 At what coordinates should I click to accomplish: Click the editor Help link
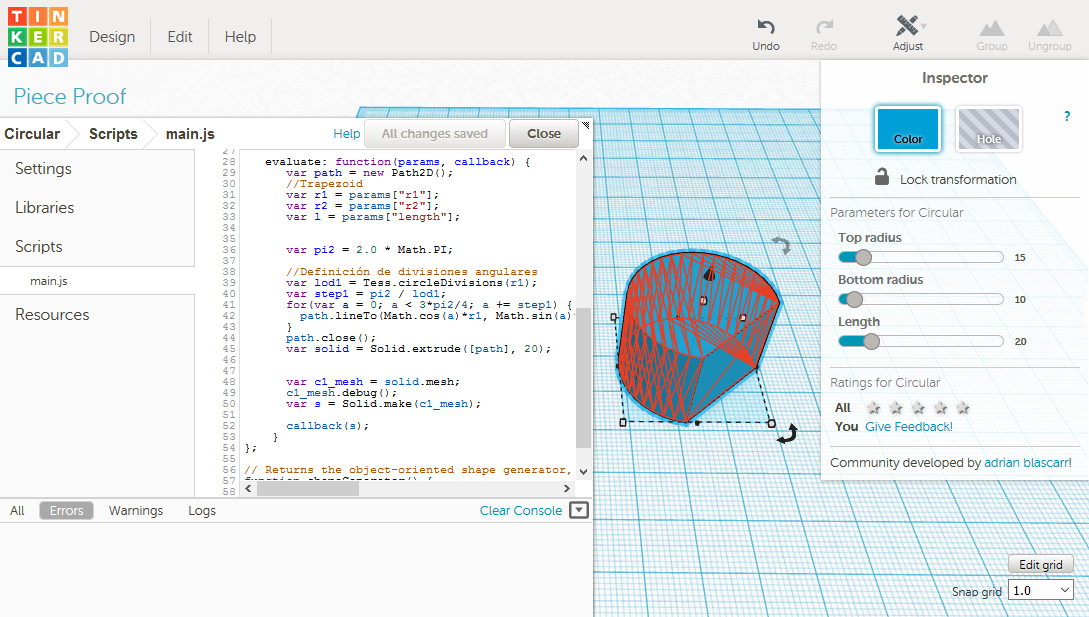pyautogui.click(x=347, y=133)
